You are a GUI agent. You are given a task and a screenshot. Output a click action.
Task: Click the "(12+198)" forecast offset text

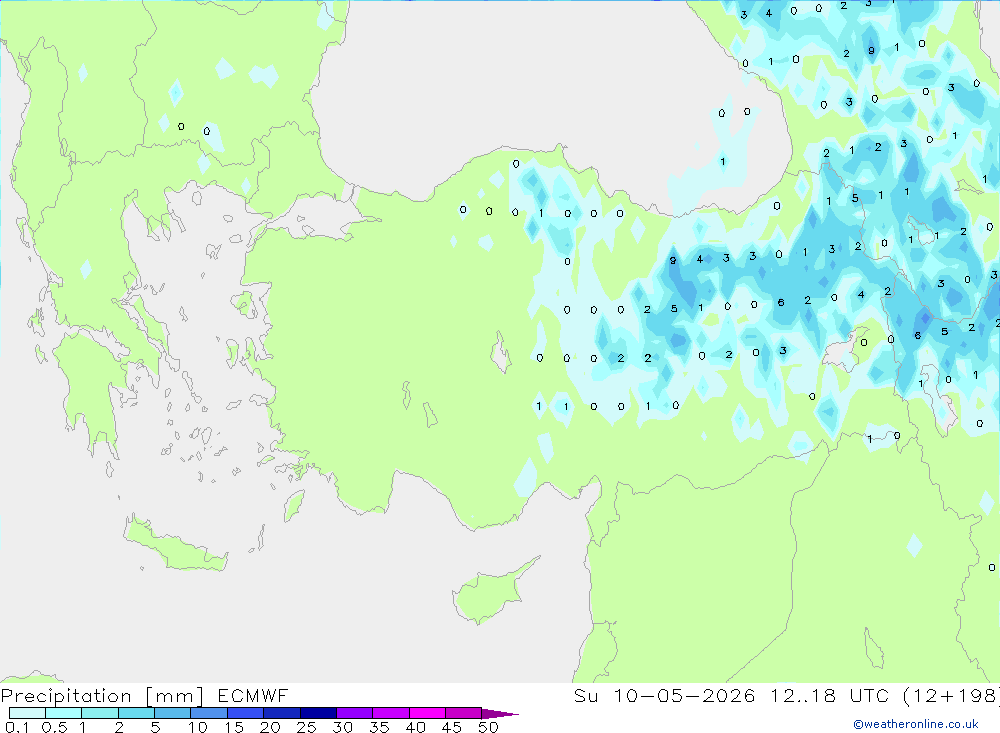click(x=952, y=695)
